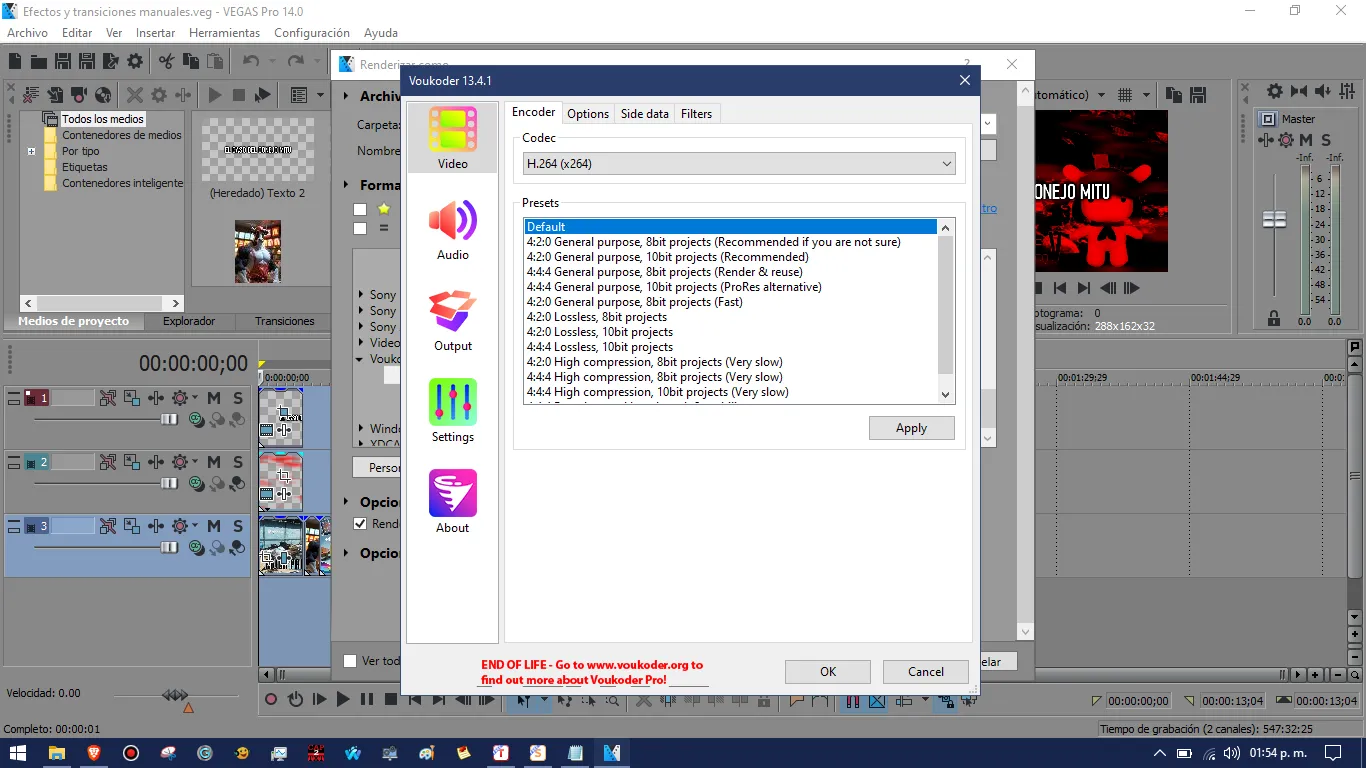Open the Codec dropdown H.264 (x264)
The width and height of the screenshot is (1366, 768).
coord(738,164)
